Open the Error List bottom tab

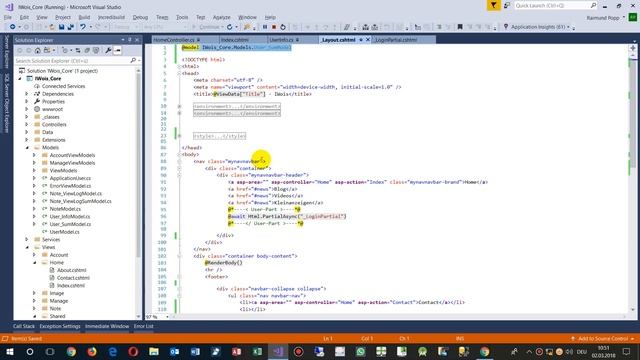point(144,326)
